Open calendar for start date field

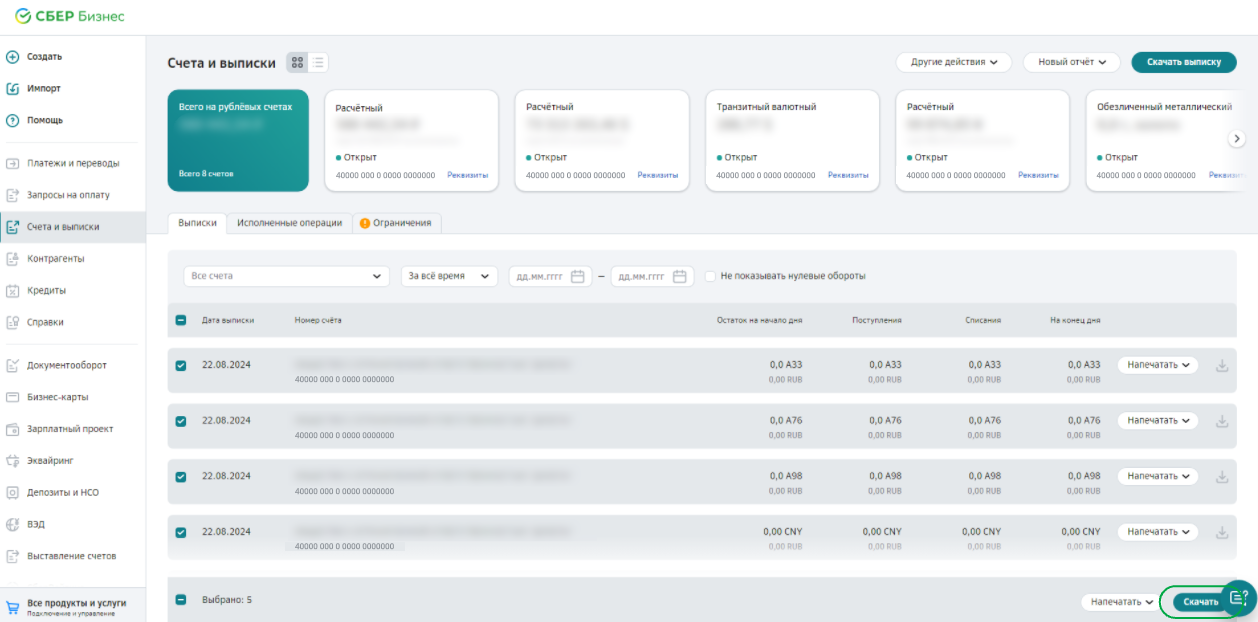pos(577,277)
